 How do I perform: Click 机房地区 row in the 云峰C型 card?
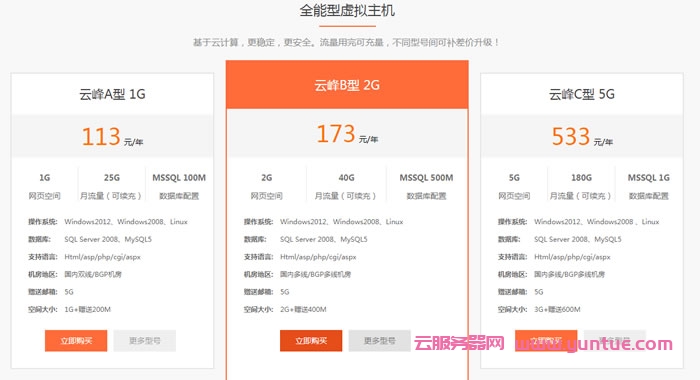tap(551, 274)
